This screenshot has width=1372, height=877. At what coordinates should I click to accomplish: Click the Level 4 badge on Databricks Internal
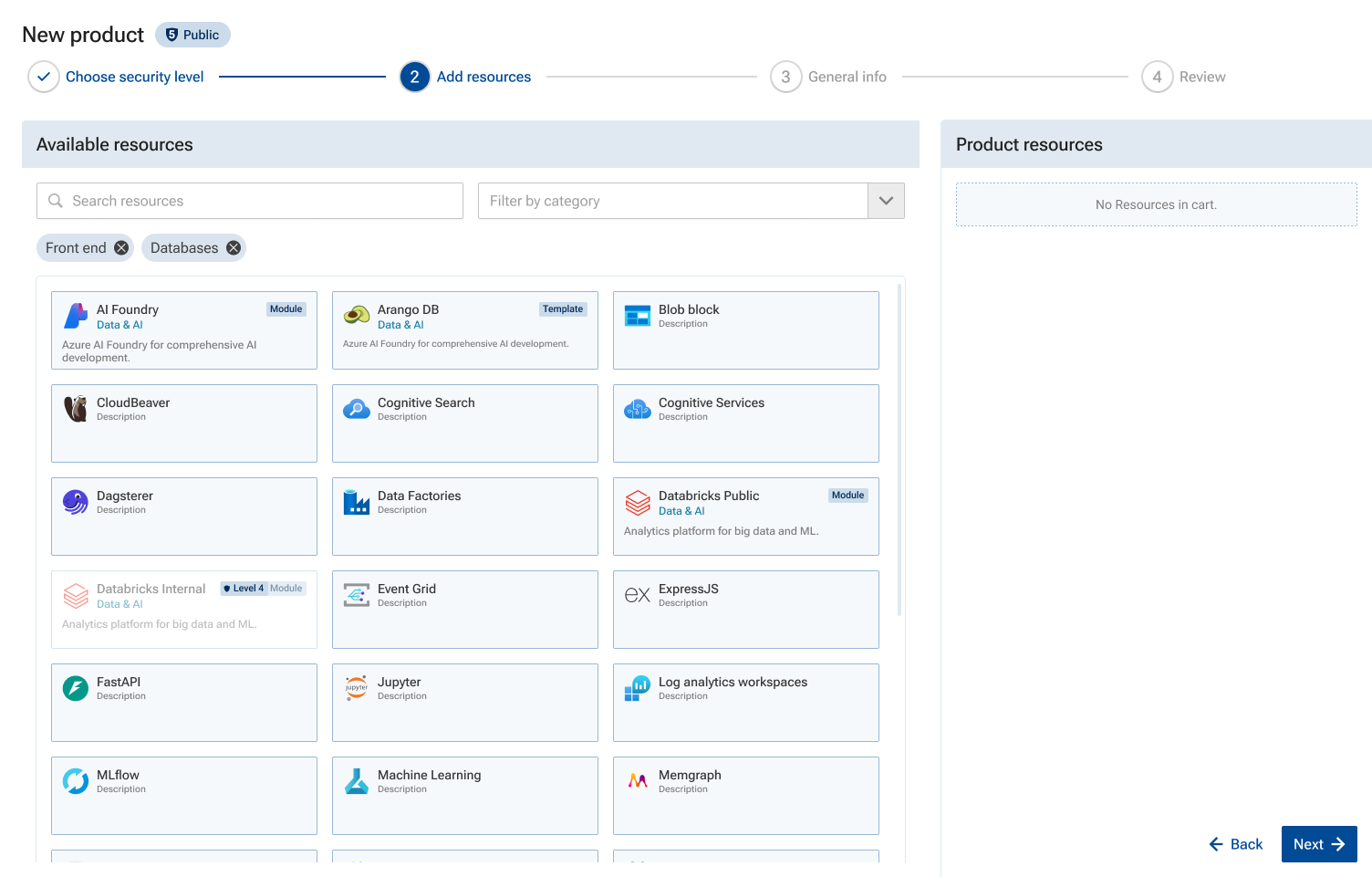[x=244, y=589]
